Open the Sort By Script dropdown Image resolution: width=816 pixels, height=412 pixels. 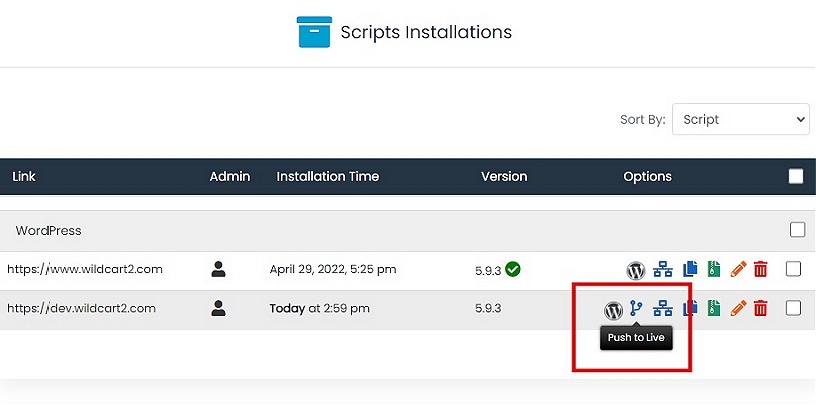740,119
